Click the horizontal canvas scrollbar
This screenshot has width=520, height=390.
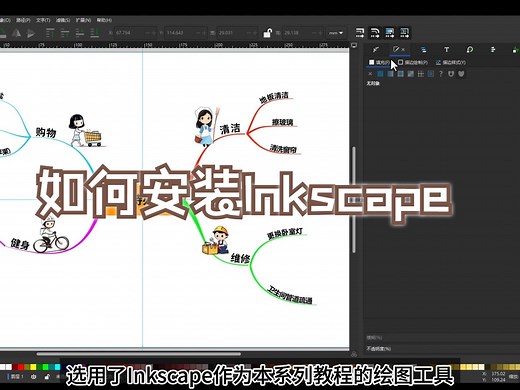pos(138,354)
